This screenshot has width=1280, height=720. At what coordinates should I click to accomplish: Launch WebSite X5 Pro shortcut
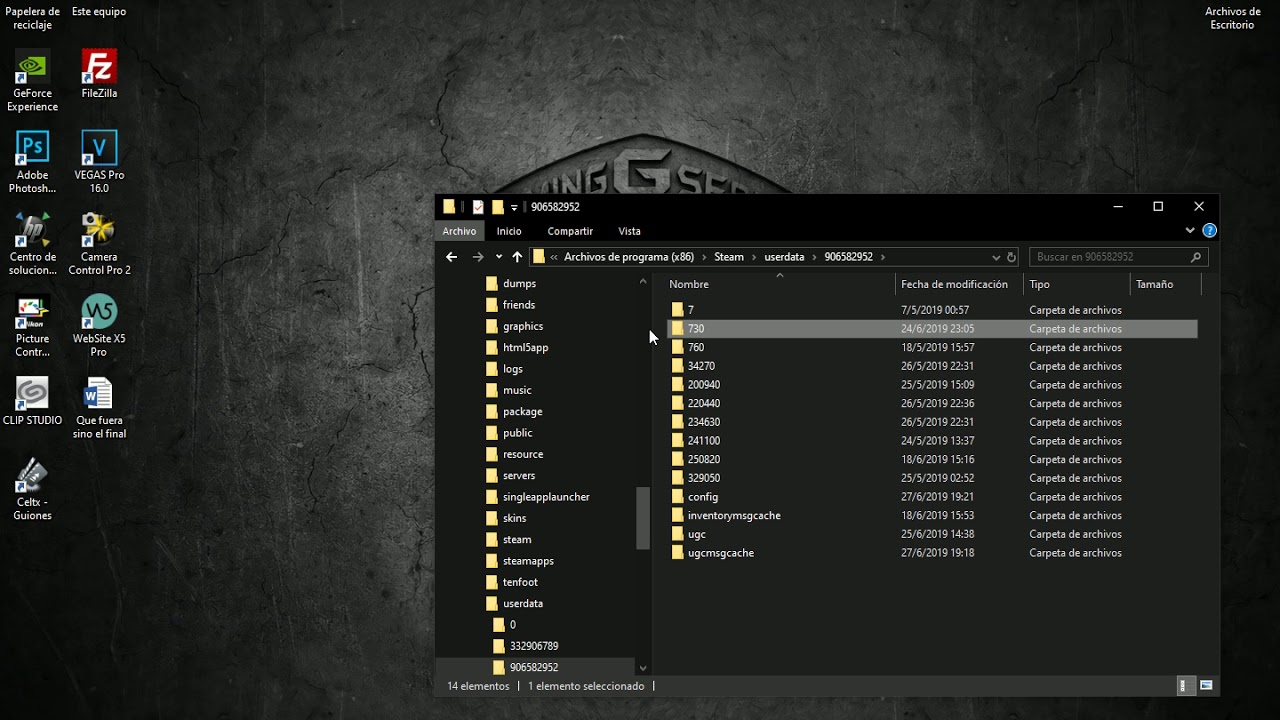99,327
